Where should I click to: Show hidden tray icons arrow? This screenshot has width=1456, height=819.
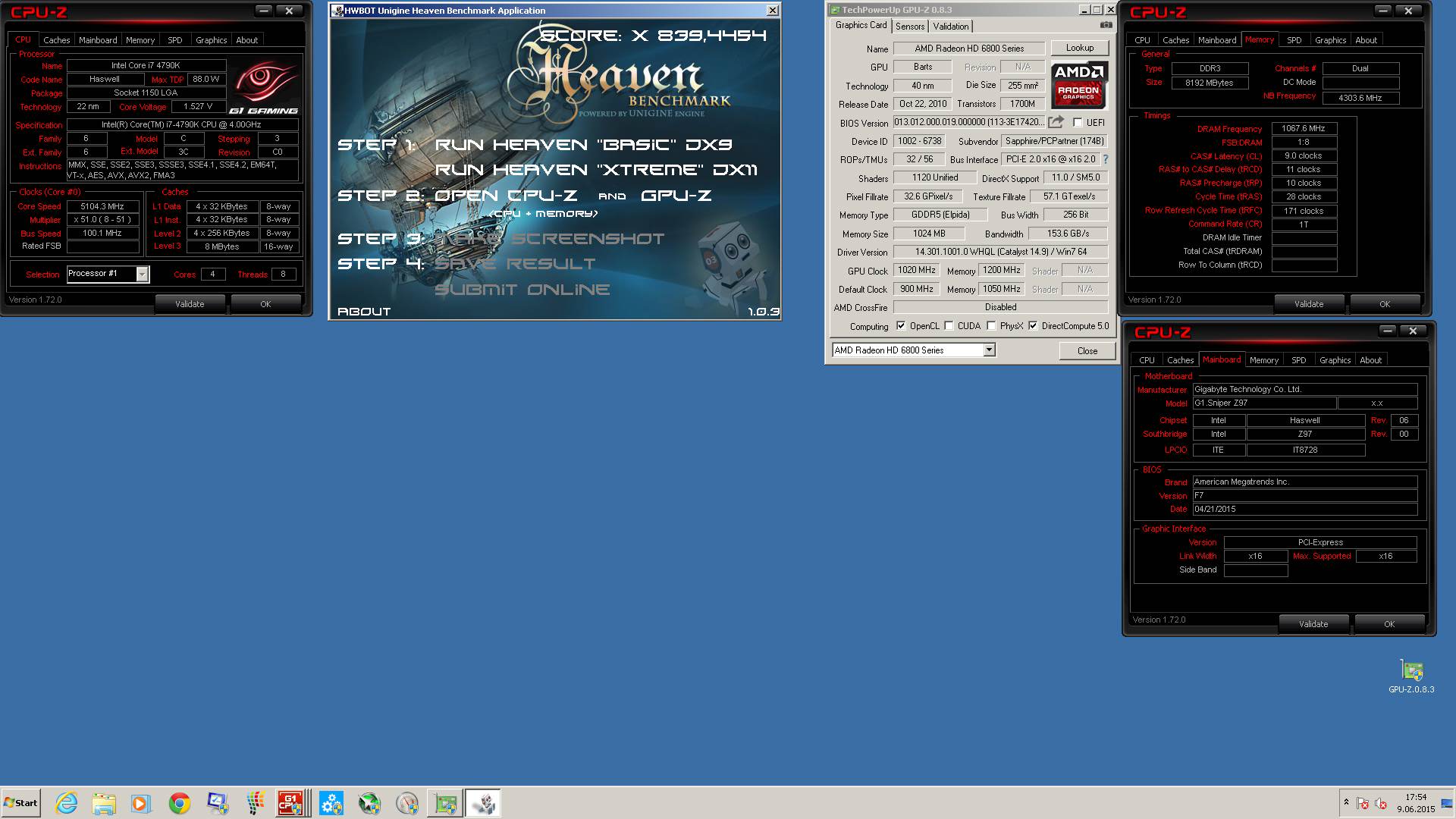1346,802
